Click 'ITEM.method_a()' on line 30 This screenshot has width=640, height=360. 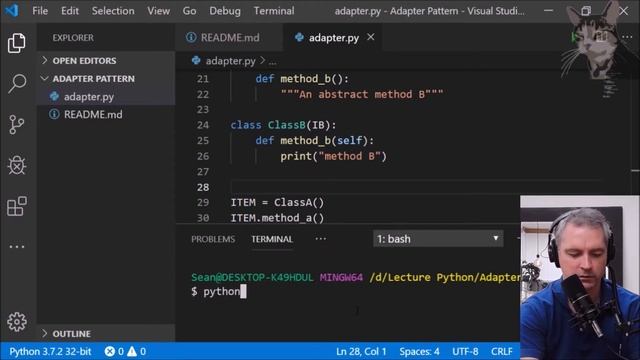click(277, 218)
